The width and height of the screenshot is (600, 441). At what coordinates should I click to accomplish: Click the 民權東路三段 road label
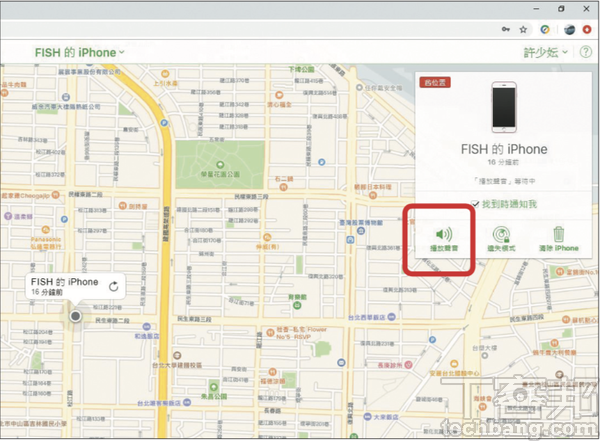[251, 196]
